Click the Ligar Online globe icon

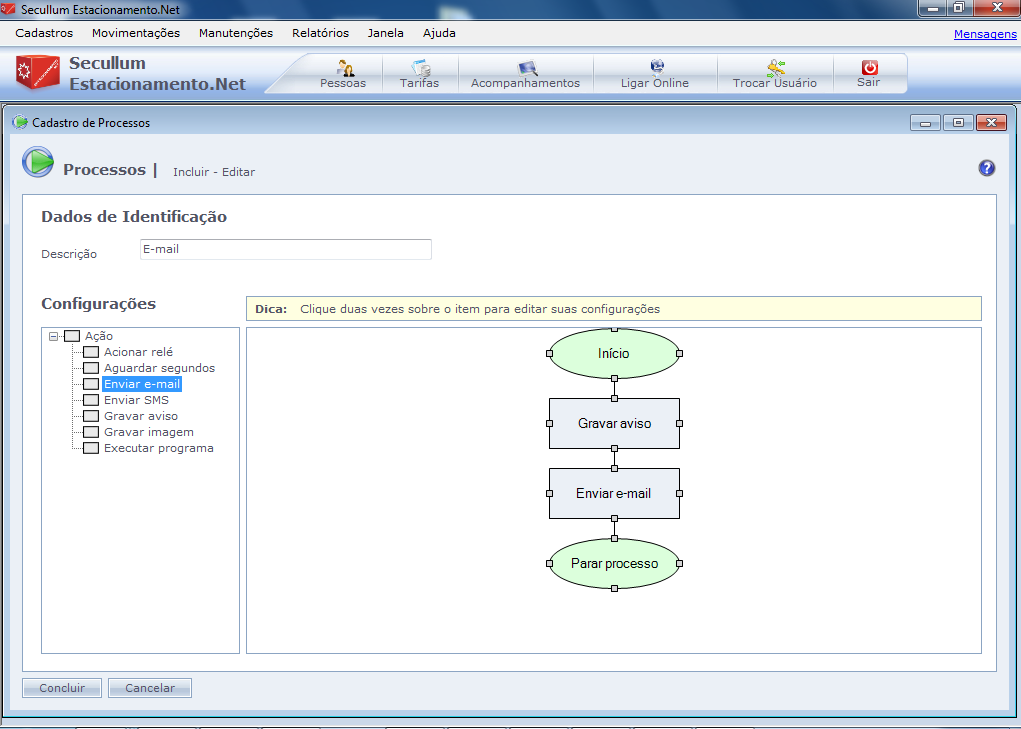(655, 68)
